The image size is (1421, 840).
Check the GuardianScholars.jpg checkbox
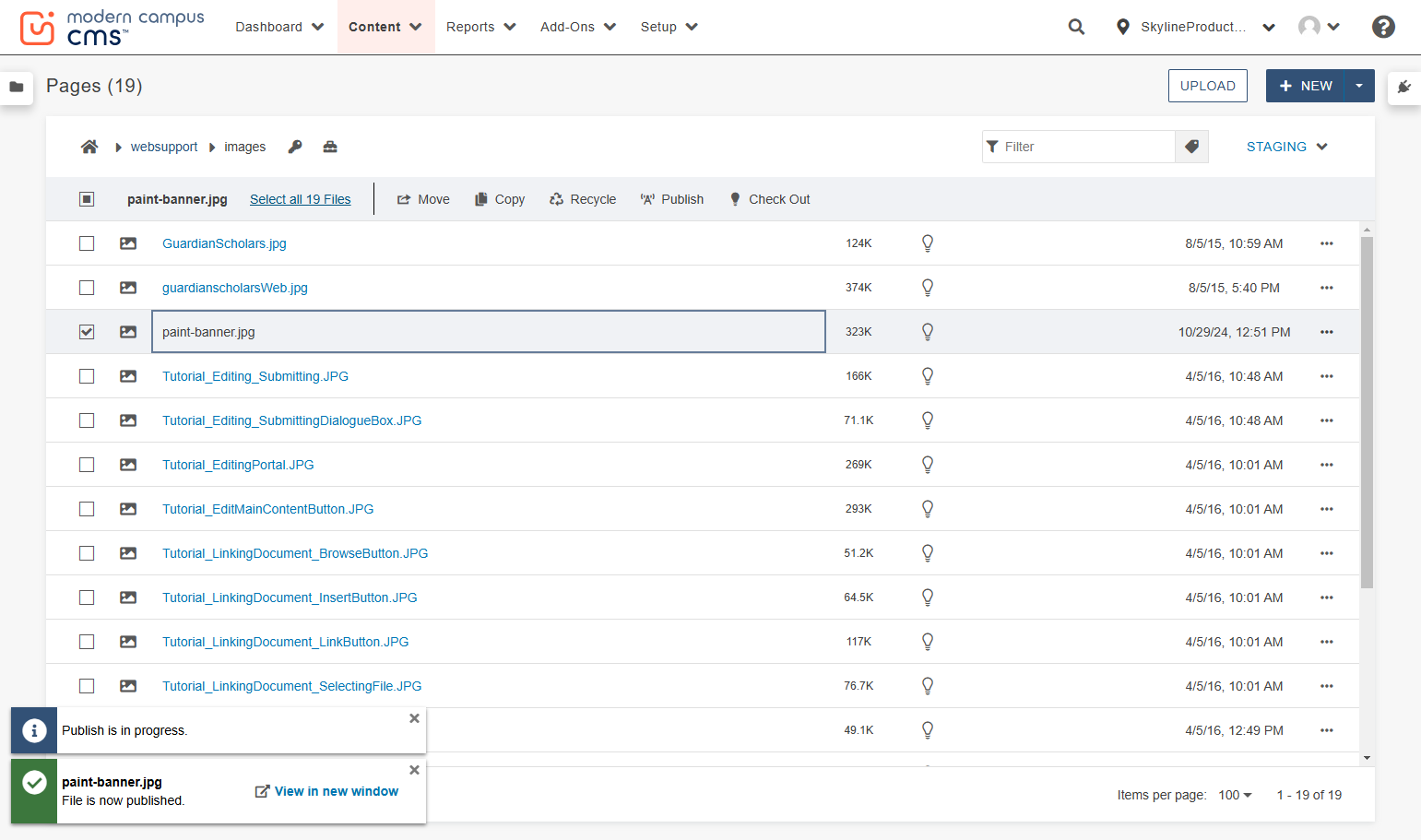[87, 243]
